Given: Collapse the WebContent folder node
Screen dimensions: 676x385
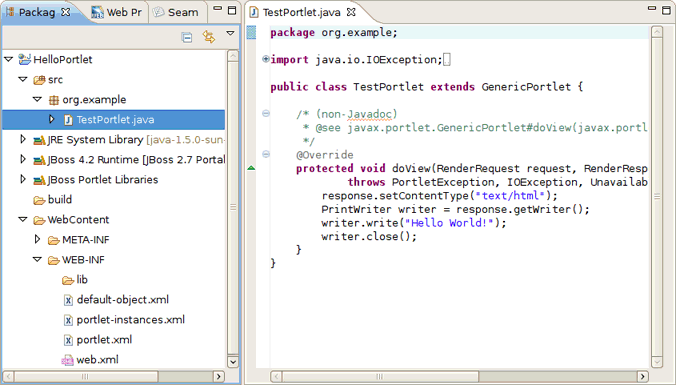Looking at the screenshot, I should click(x=23, y=219).
